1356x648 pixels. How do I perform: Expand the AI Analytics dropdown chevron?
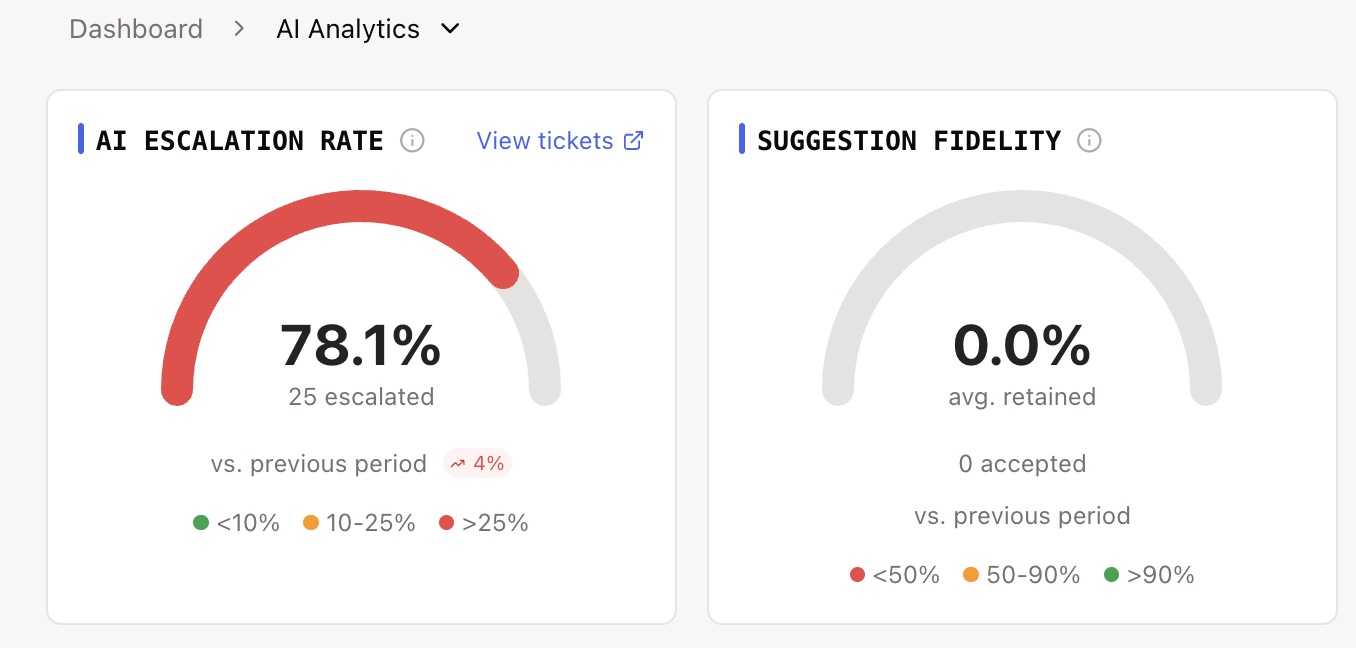(x=450, y=29)
